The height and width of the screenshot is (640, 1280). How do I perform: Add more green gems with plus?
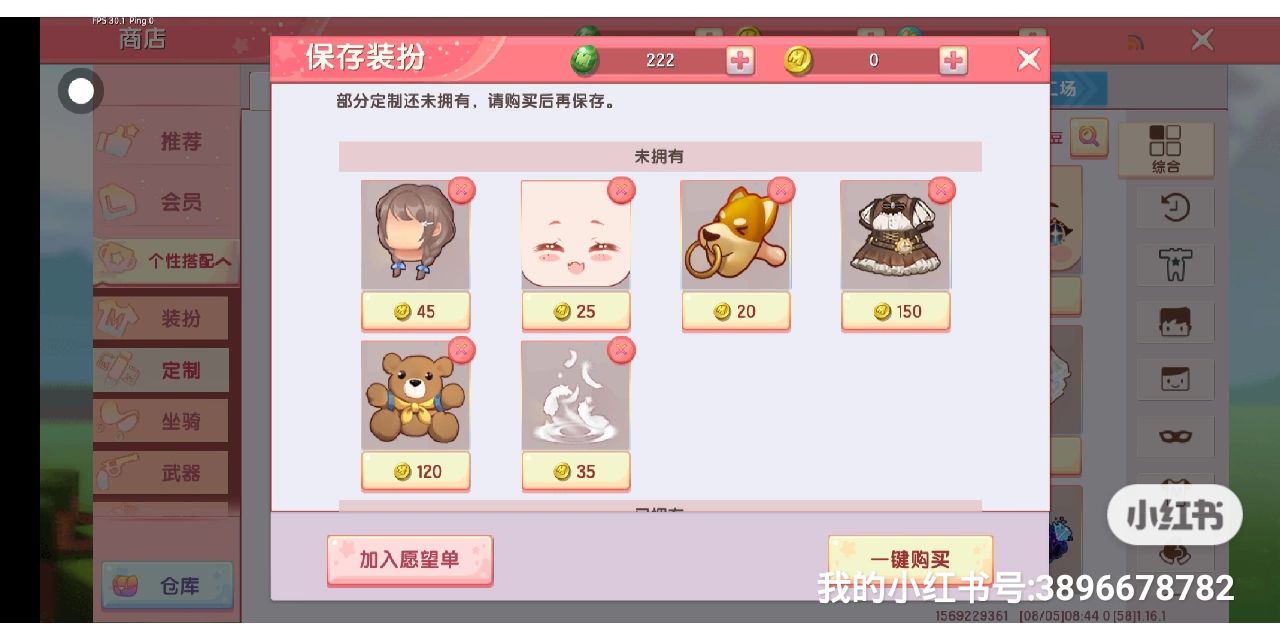click(740, 61)
